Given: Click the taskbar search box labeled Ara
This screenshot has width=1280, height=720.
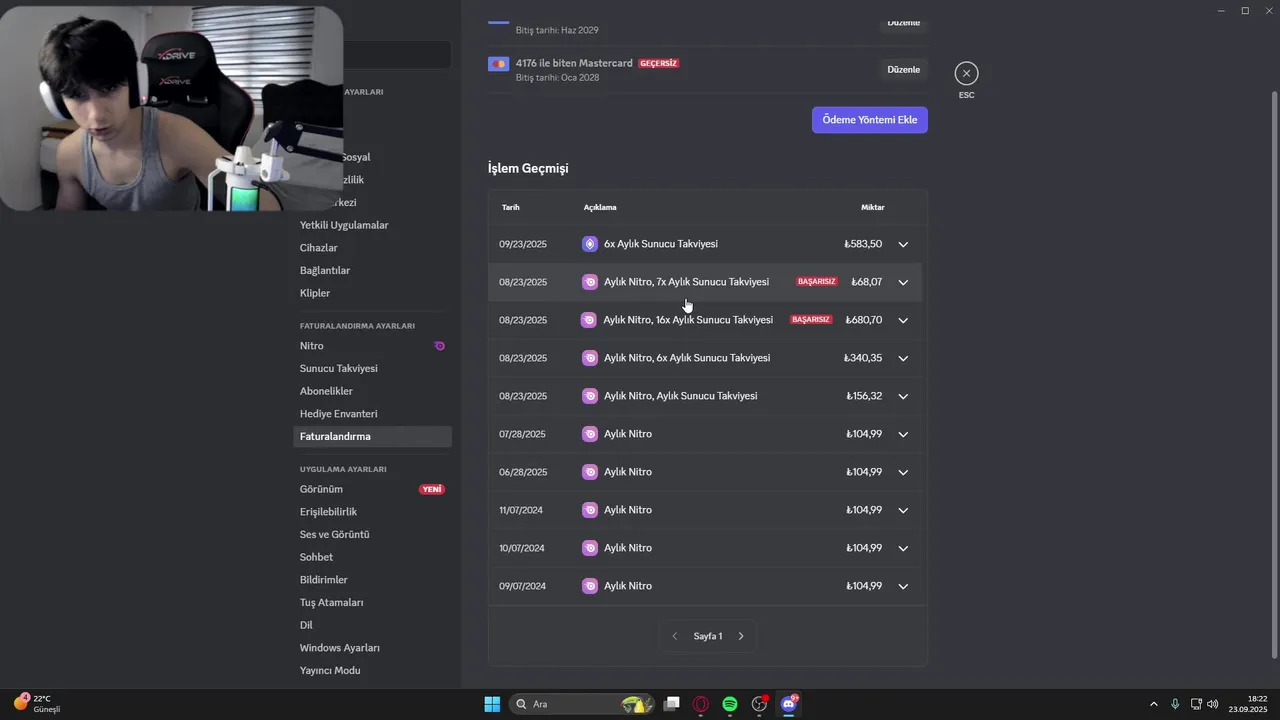Looking at the screenshot, I should click(x=583, y=704).
